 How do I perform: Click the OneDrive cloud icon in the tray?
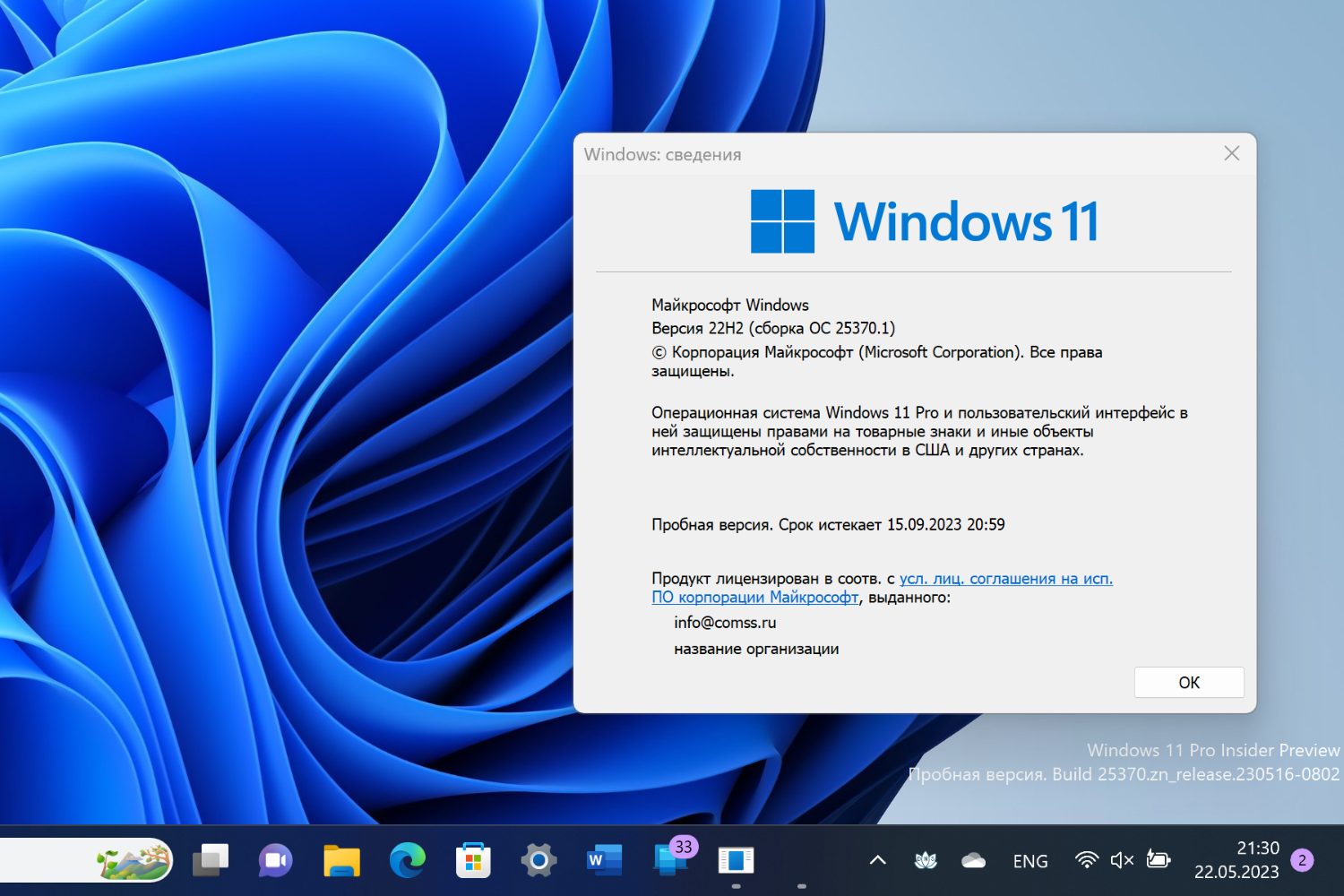(974, 860)
